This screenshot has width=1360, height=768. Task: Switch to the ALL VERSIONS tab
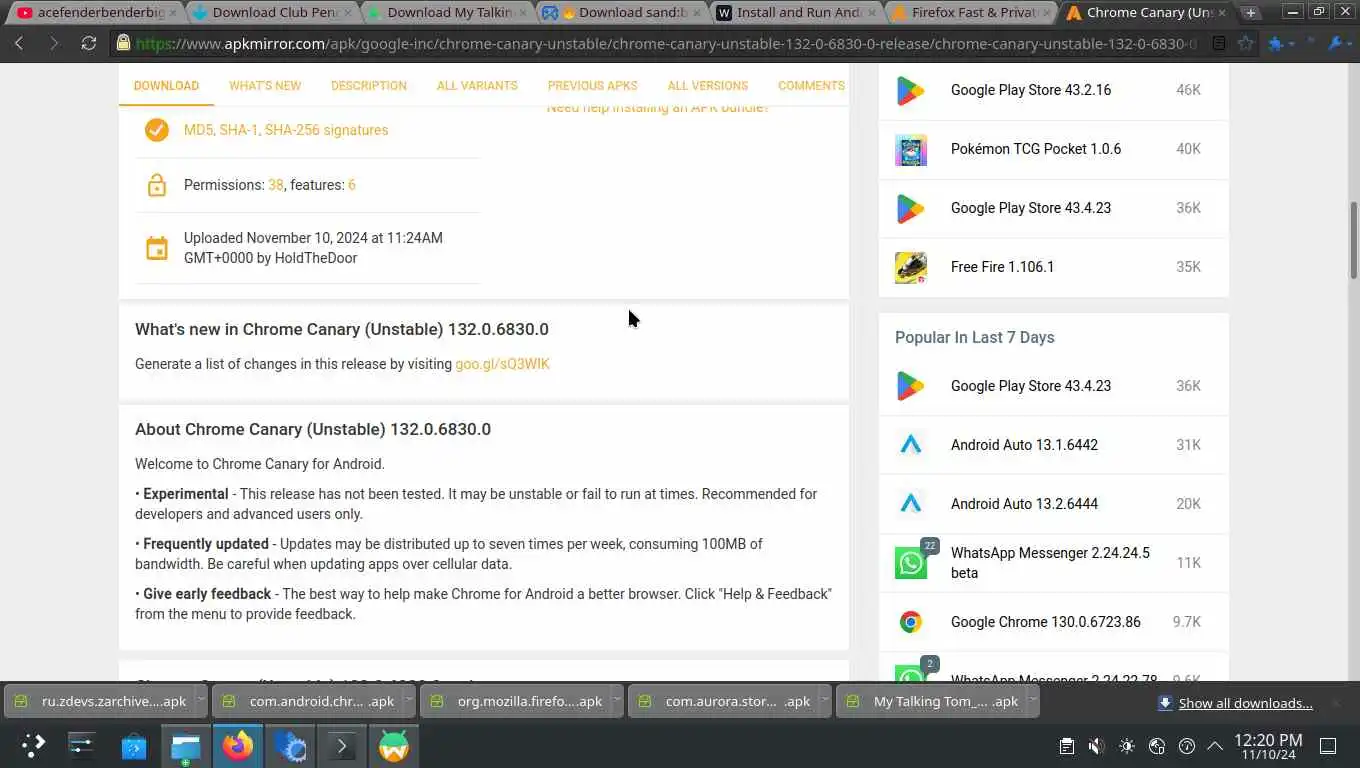click(708, 86)
